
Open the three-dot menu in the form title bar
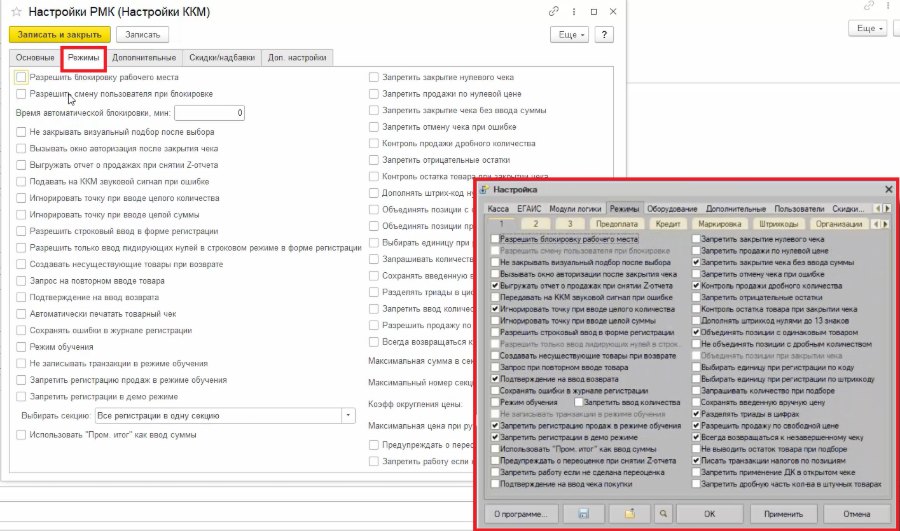(573, 11)
